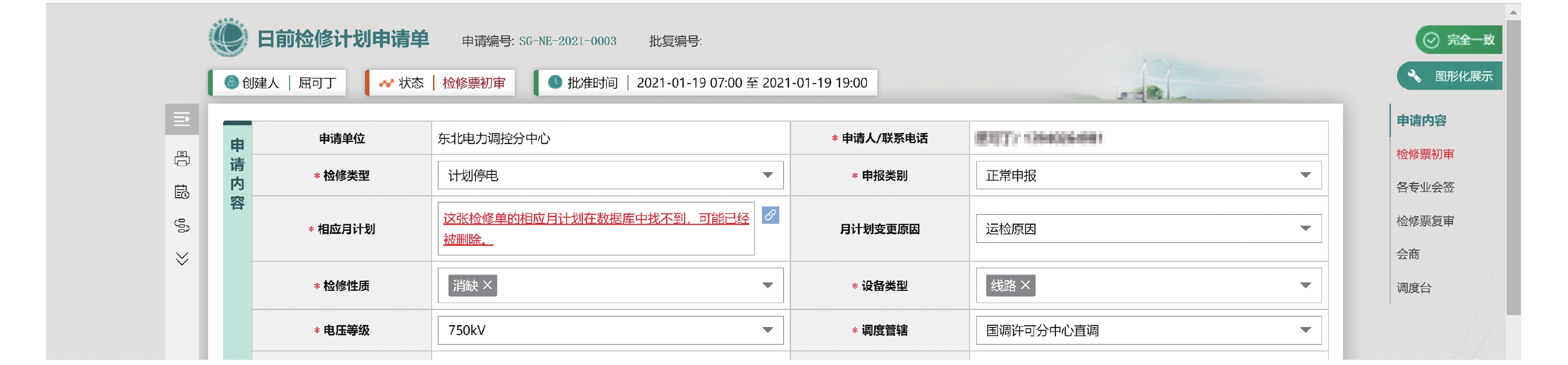
Task: Go to 会商 section
Action: [1407, 254]
